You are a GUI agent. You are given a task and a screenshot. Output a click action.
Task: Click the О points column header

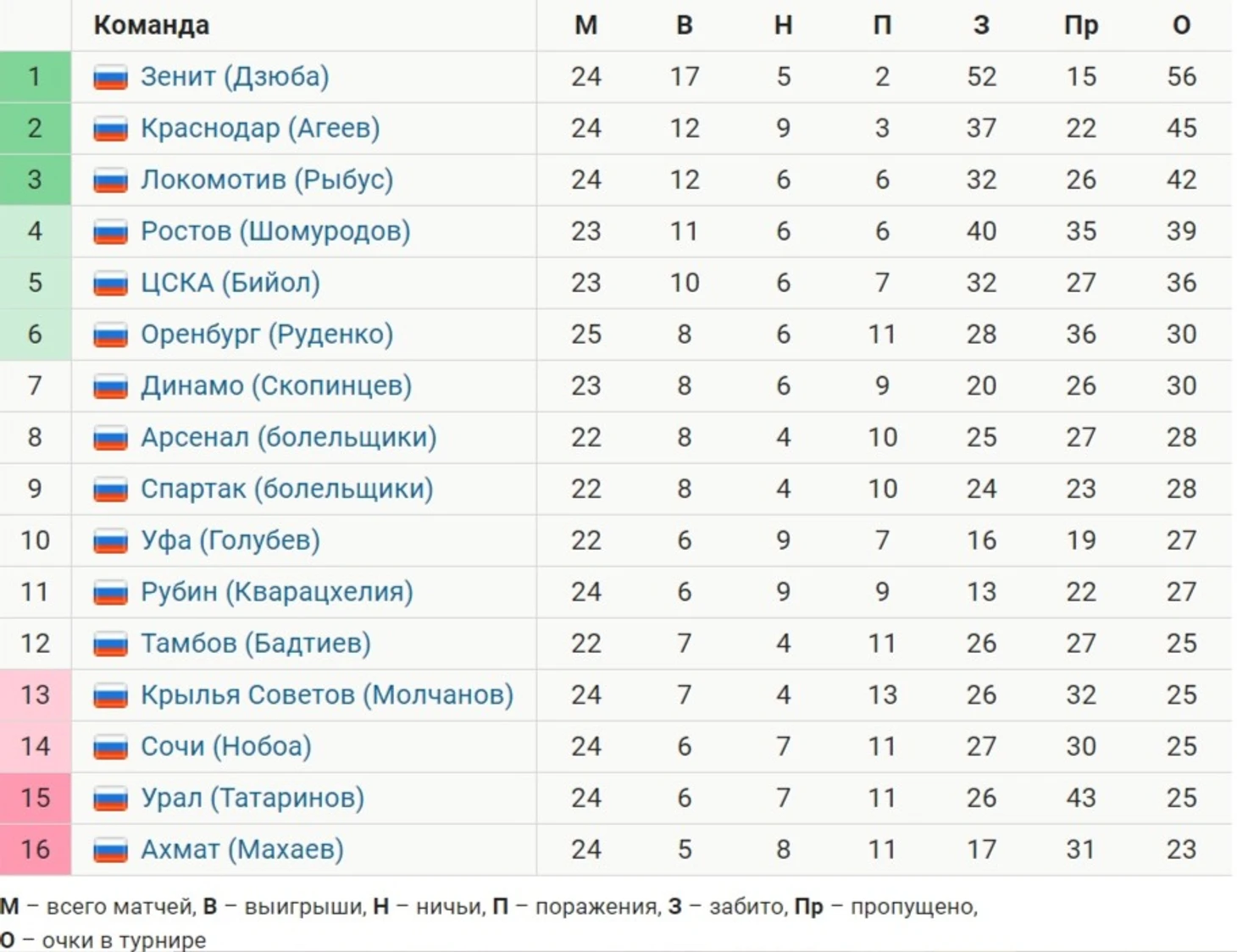pos(1181,25)
